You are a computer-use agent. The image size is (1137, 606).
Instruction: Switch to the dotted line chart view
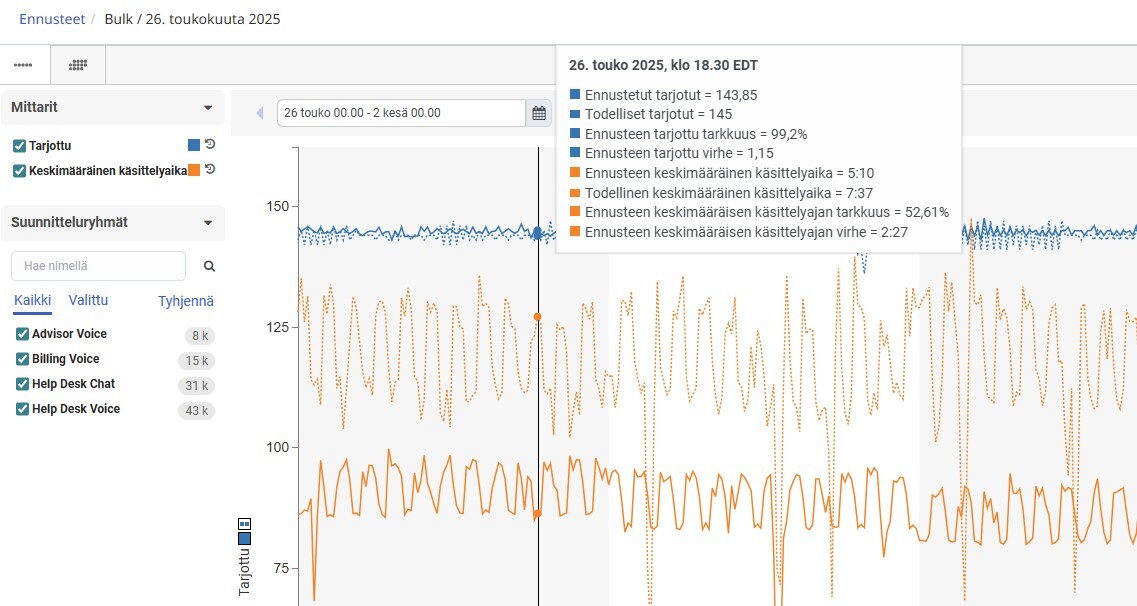[x=24, y=65]
